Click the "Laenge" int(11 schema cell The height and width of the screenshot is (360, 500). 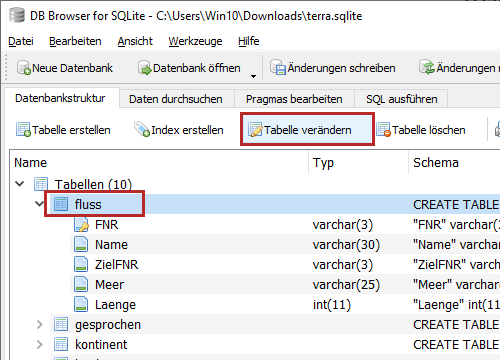click(456, 305)
